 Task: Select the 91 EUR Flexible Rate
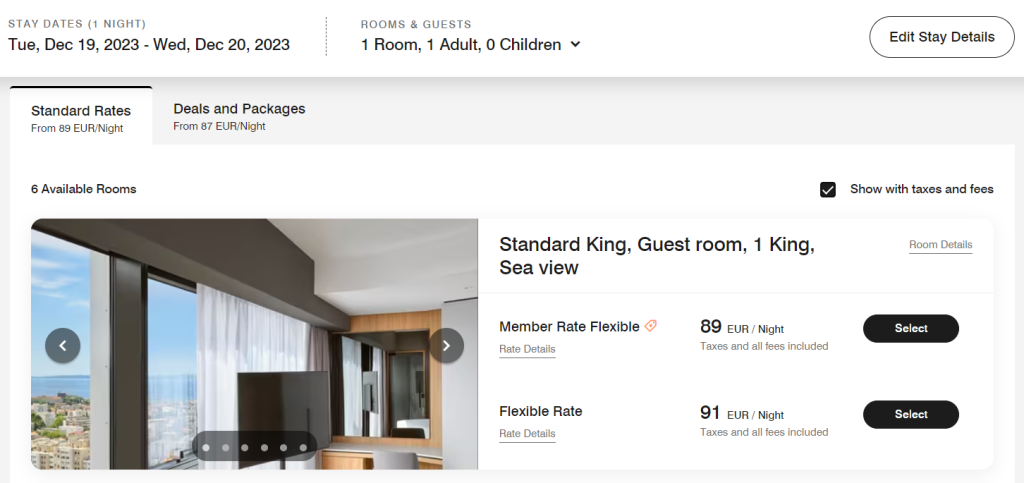(910, 414)
